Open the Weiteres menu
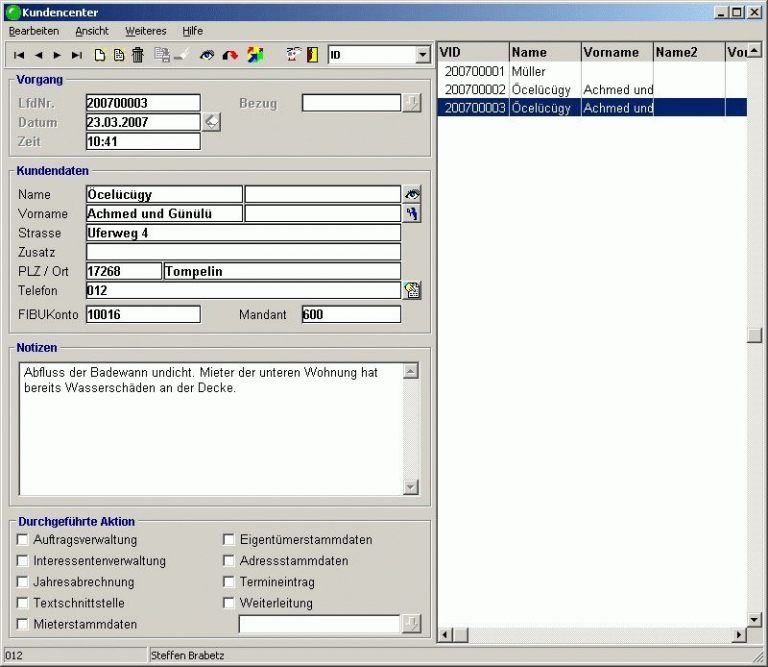Viewport: 768px width, 667px height. (145, 31)
